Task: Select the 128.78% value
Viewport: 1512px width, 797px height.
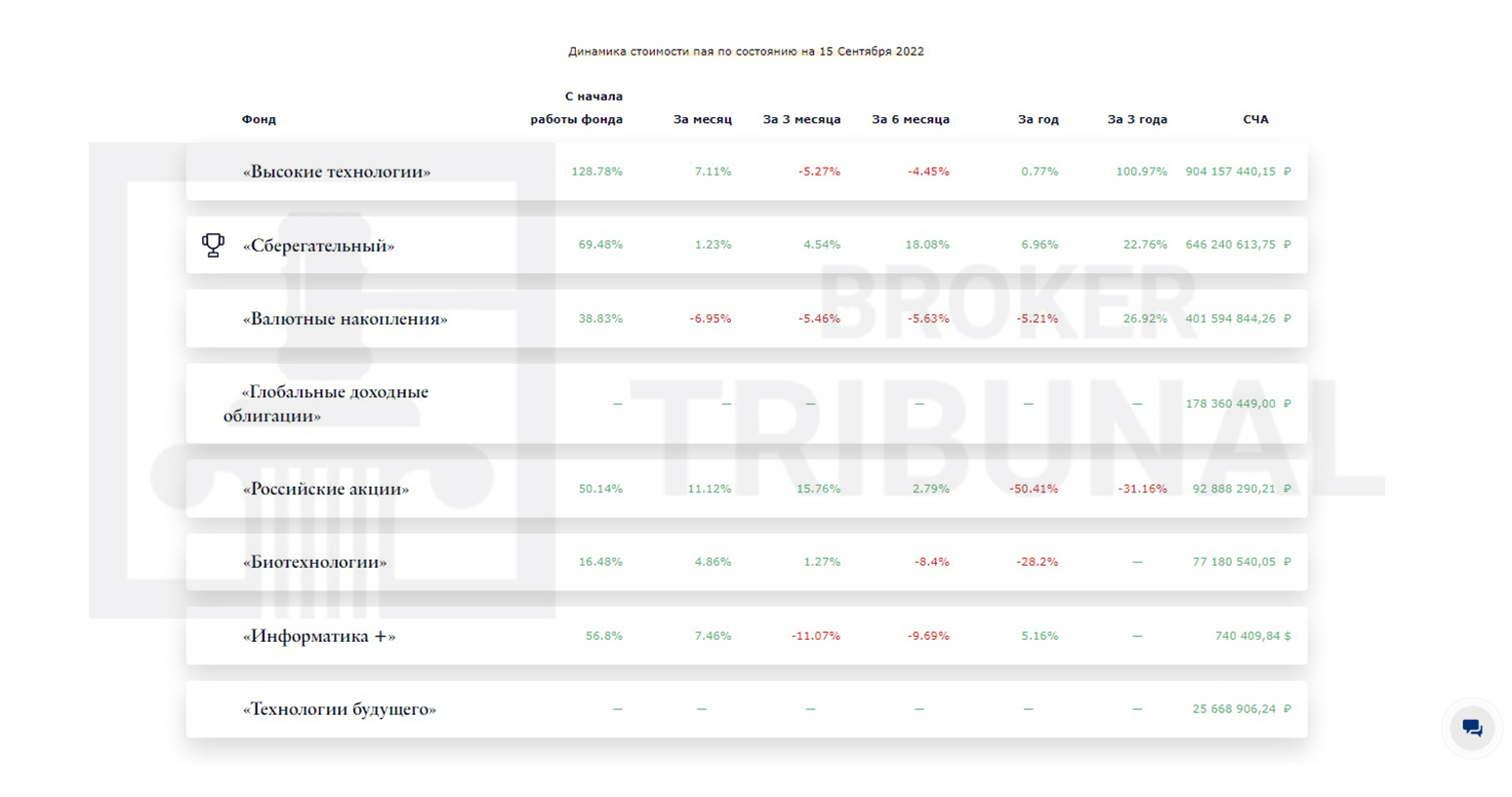Action: coord(596,172)
